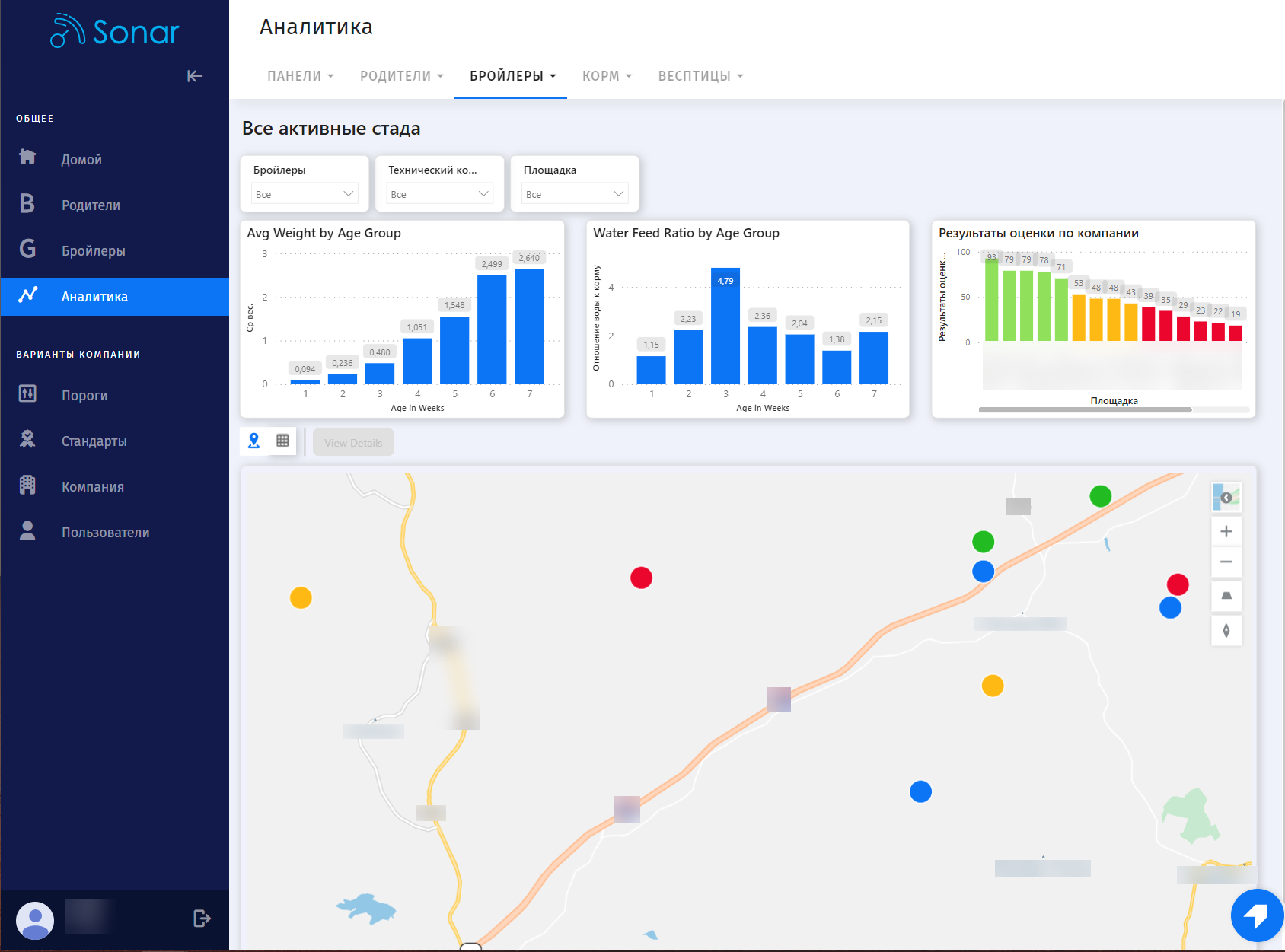Click the user avatar icon
This screenshot has height=952, width=1285.
tap(35, 921)
